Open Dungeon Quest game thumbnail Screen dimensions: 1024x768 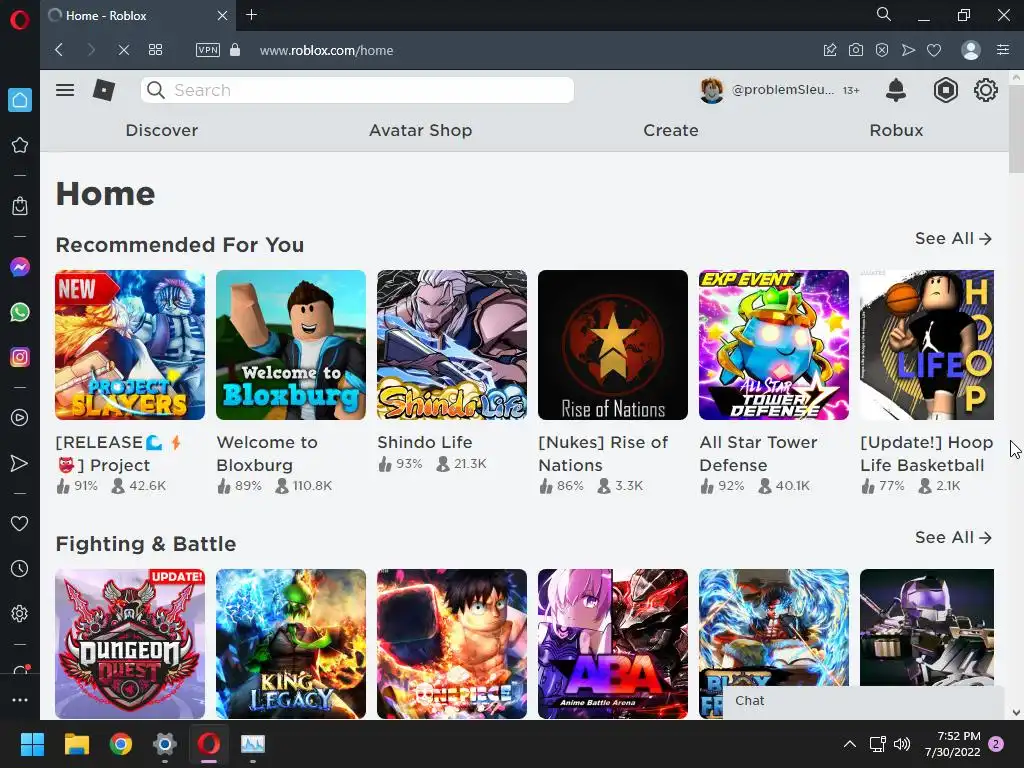[x=130, y=644]
